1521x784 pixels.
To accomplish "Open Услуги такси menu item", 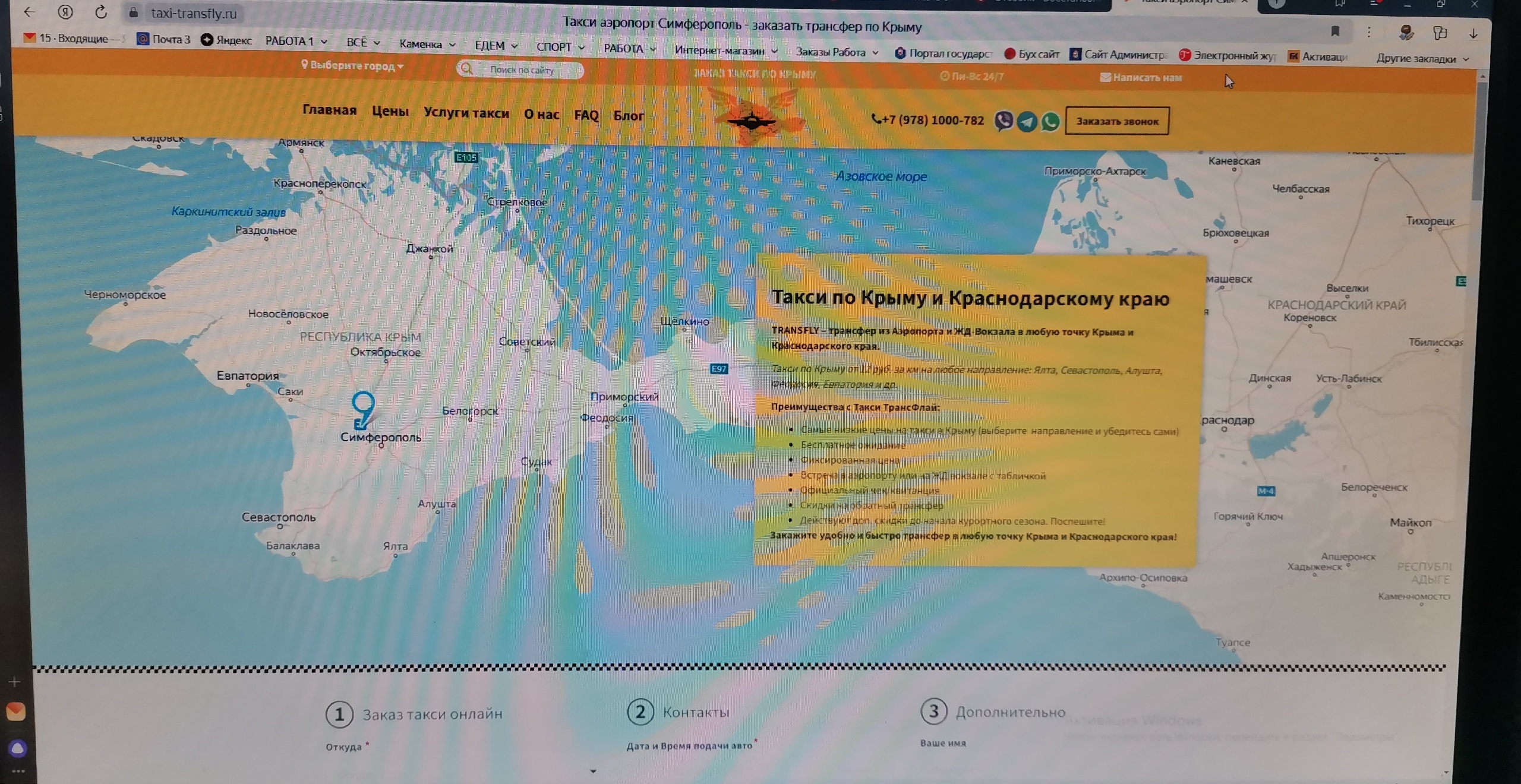I will [466, 113].
